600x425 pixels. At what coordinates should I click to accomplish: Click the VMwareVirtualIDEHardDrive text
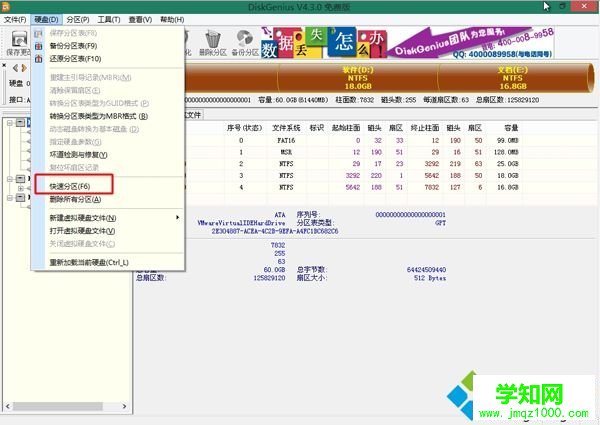point(241,223)
